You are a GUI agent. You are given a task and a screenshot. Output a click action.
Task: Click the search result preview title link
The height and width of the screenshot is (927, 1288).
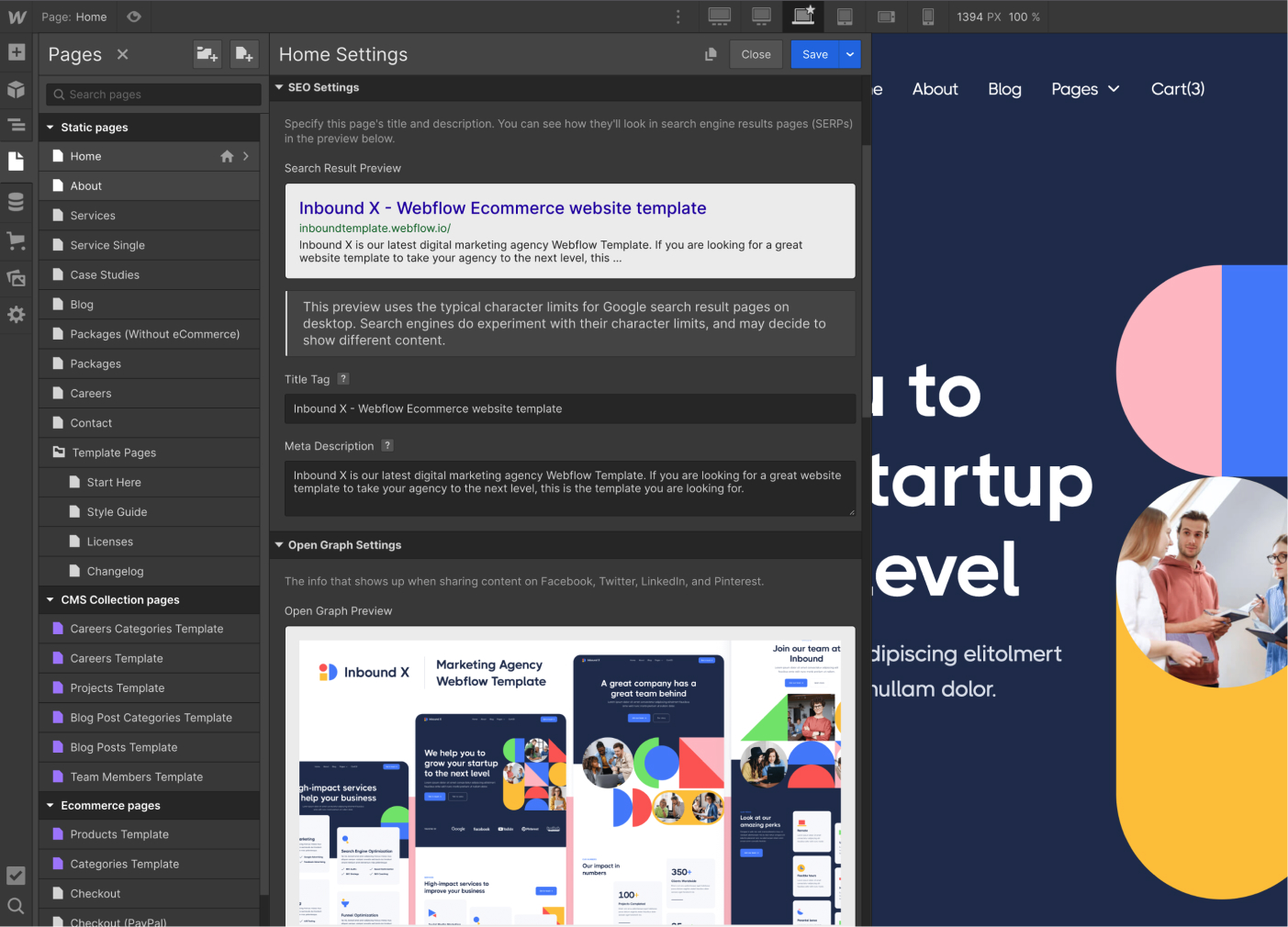(502, 208)
